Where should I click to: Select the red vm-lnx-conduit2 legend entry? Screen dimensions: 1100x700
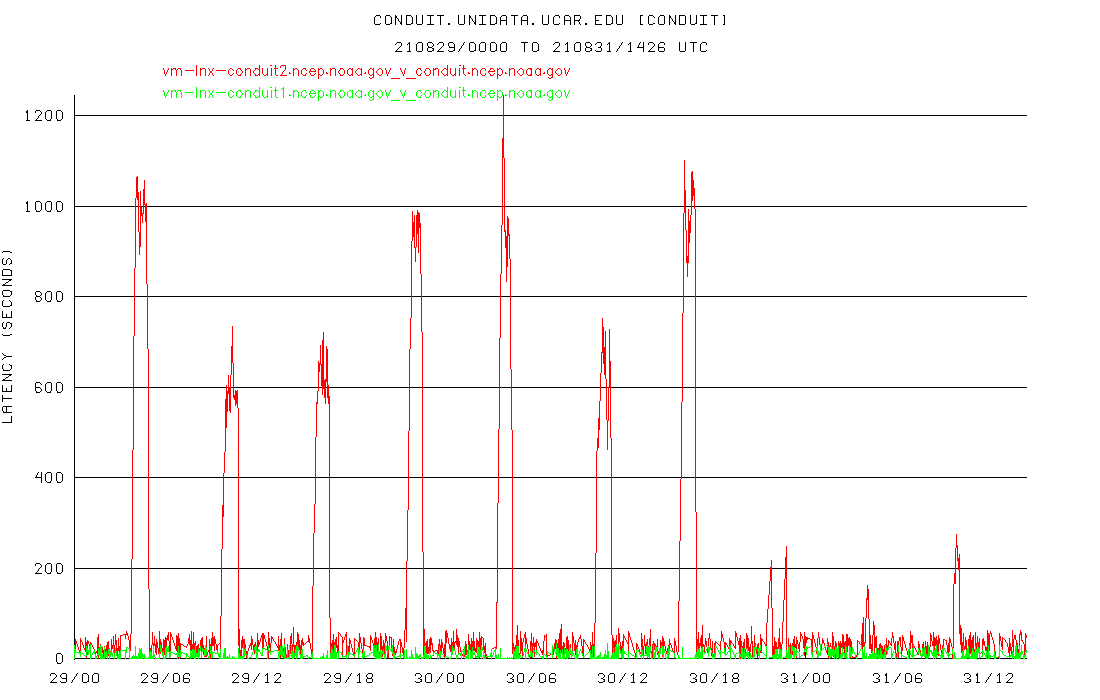coord(366,71)
